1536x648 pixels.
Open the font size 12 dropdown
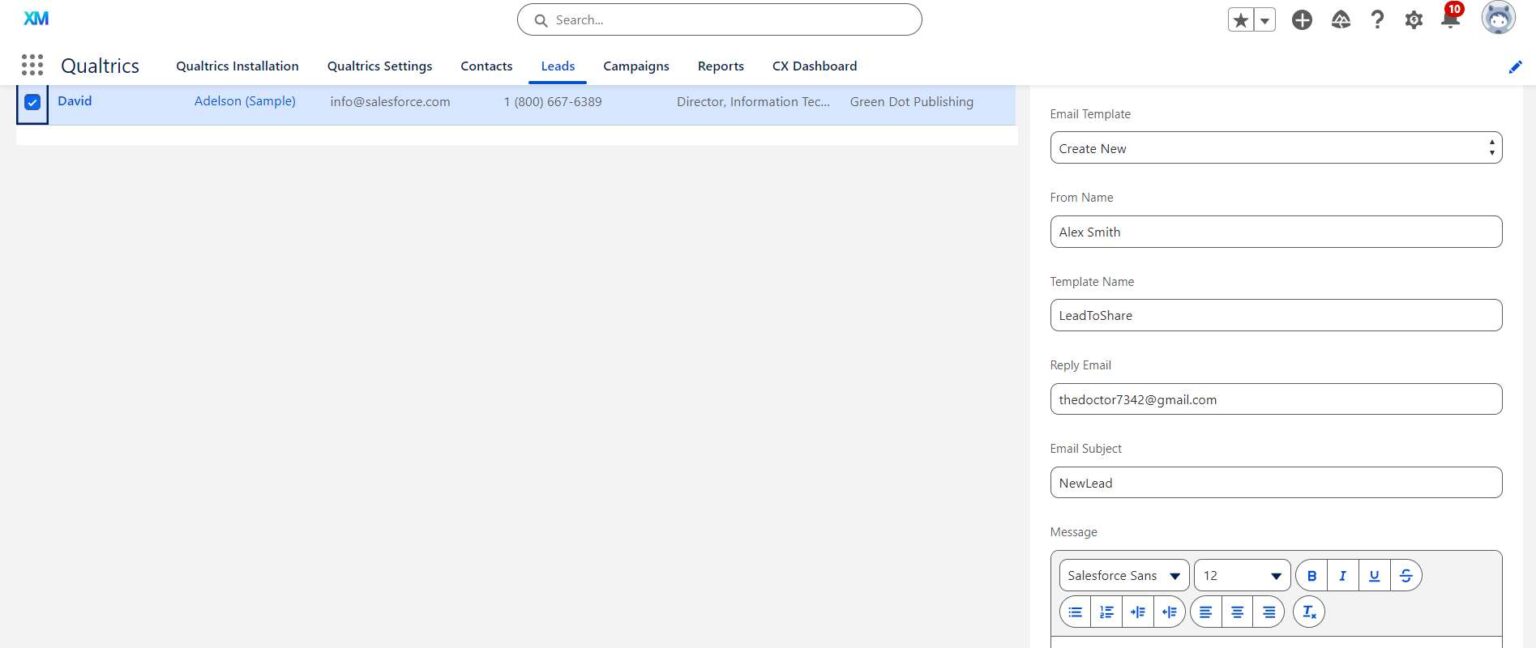tap(1240, 575)
